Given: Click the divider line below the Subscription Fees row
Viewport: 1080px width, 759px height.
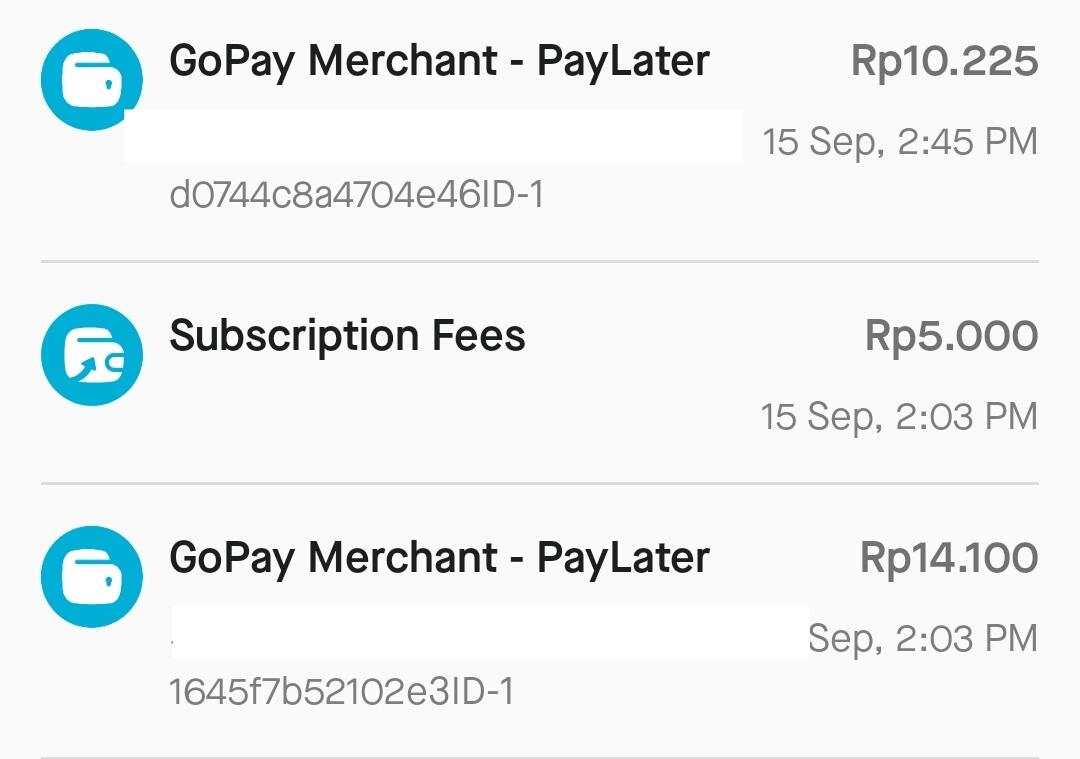Looking at the screenshot, I should click(540, 483).
